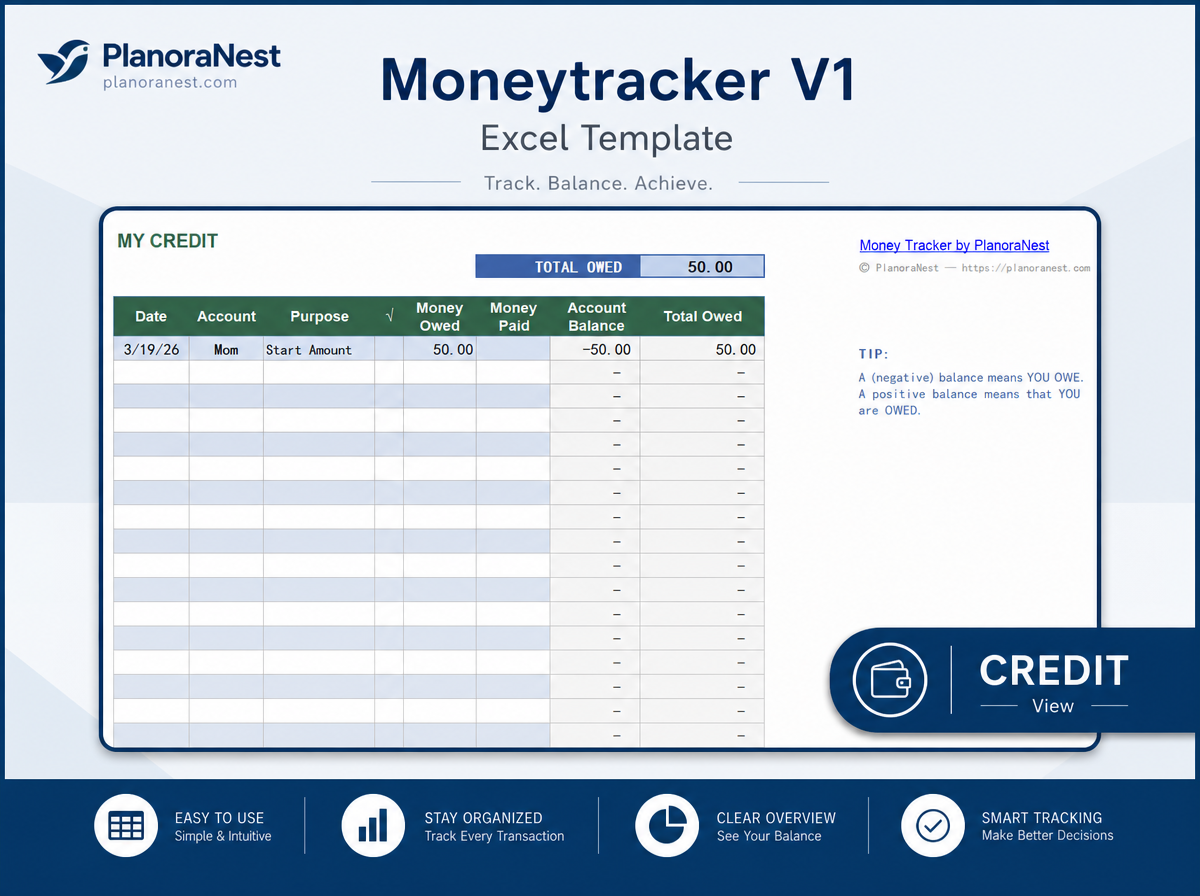The height and width of the screenshot is (896, 1200).
Task: Click the Money Owed column header
Action: pyautogui.click(x=439, y=316)
